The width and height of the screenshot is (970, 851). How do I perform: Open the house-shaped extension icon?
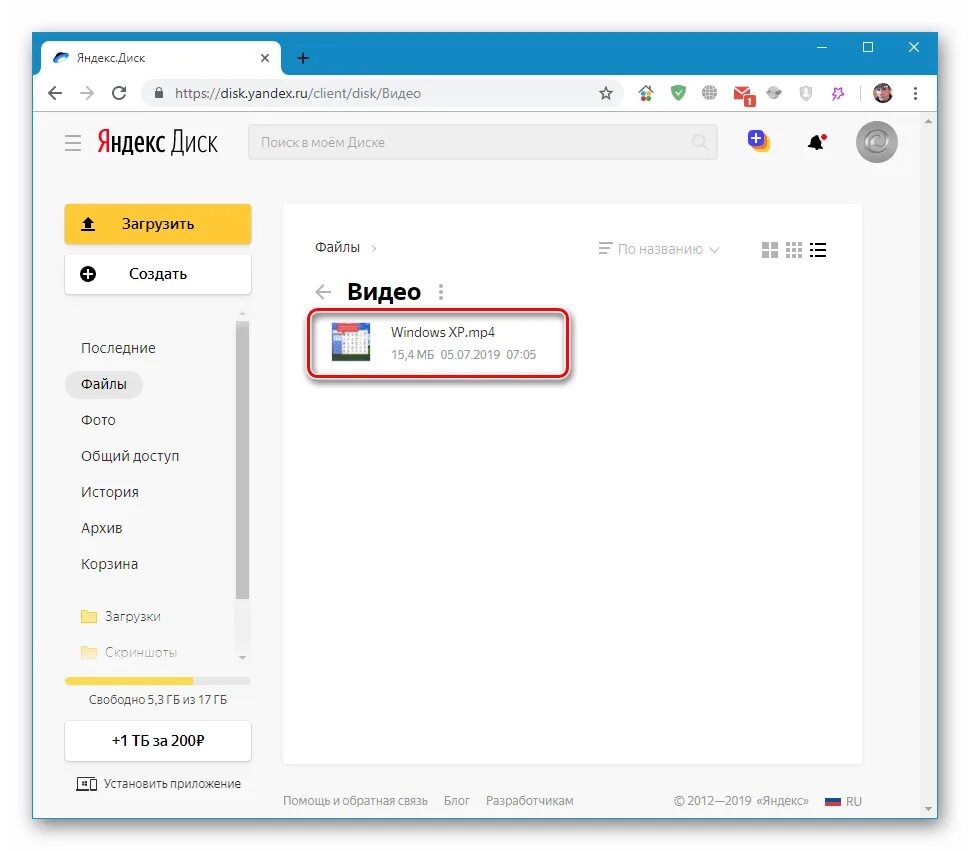[645, 93]
